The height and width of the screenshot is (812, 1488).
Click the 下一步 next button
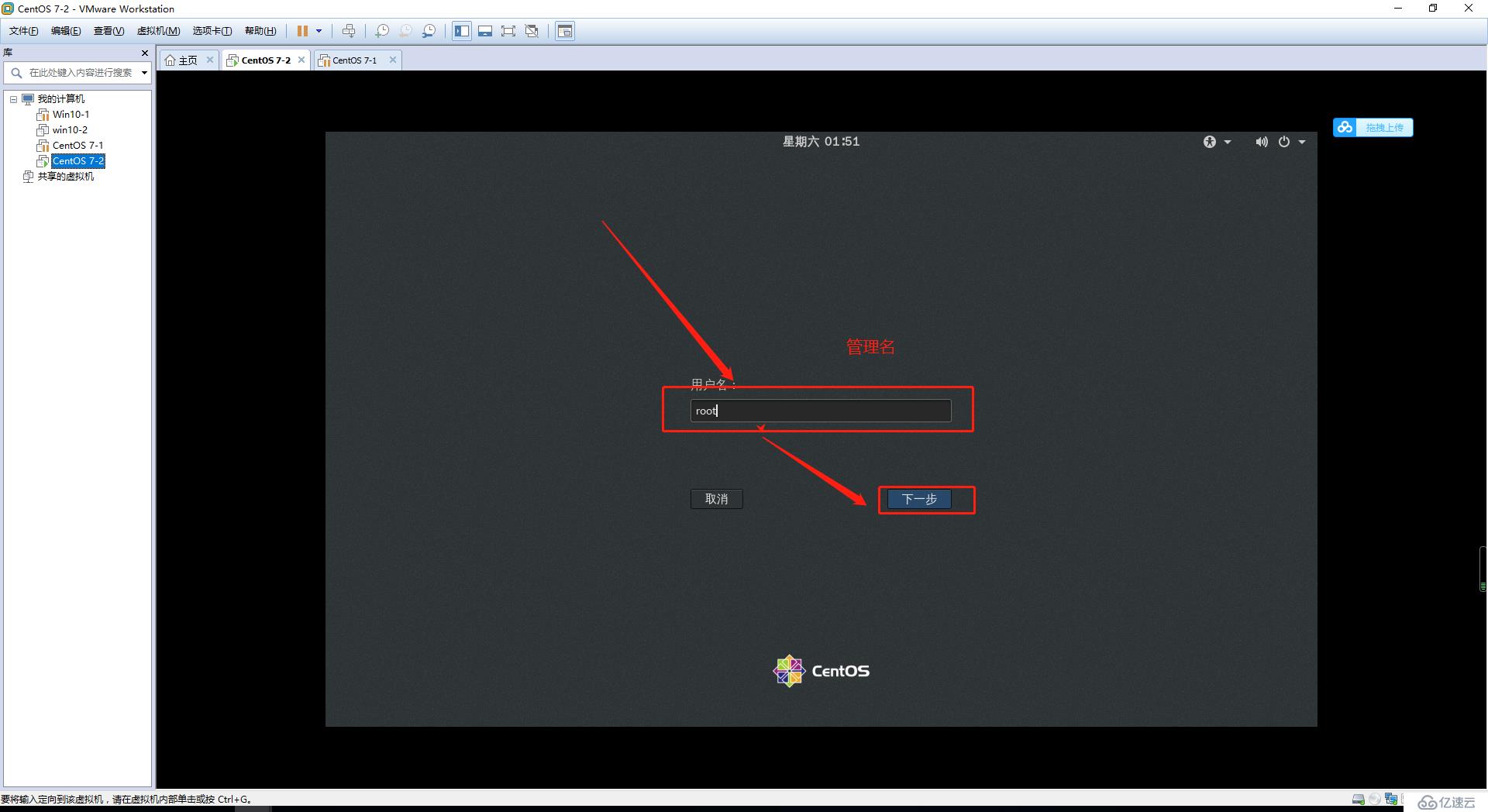tap(919, 499)
